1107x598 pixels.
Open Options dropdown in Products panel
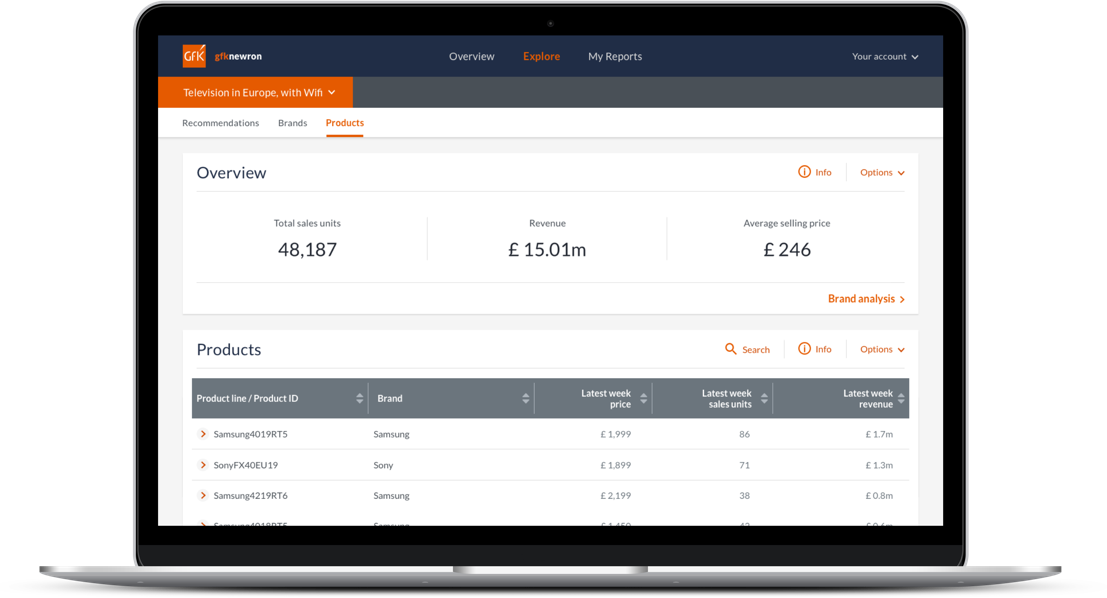point(882,349)
